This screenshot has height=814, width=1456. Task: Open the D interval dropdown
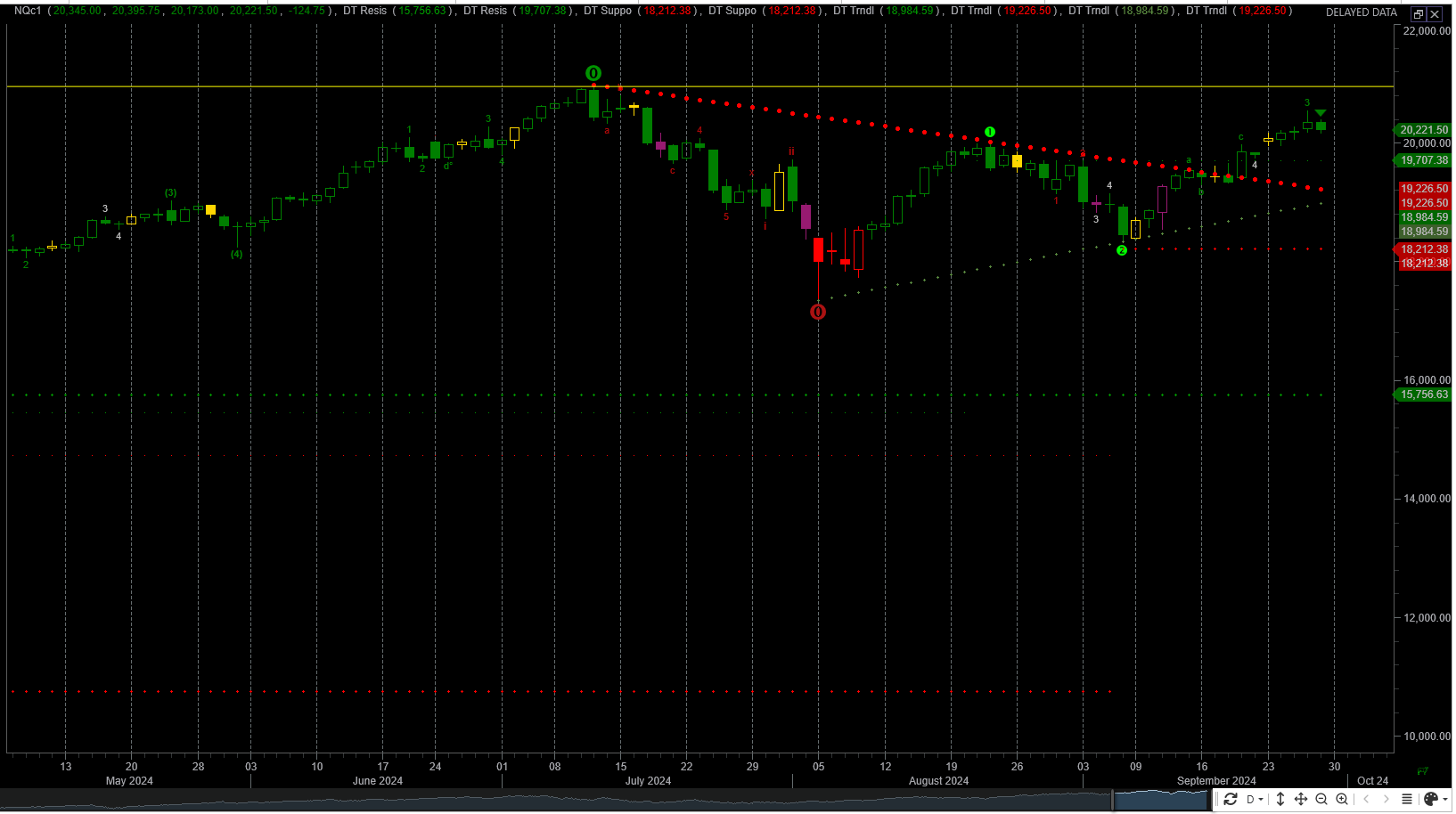point(1255,799)
